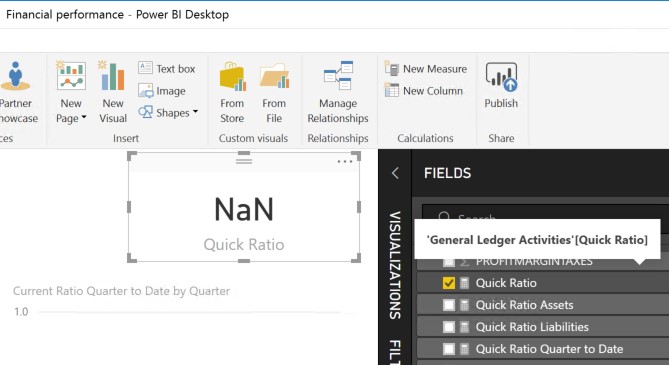Click the card visual drag handle
This screenshot has width=669, height=365.
coord(244,161)
